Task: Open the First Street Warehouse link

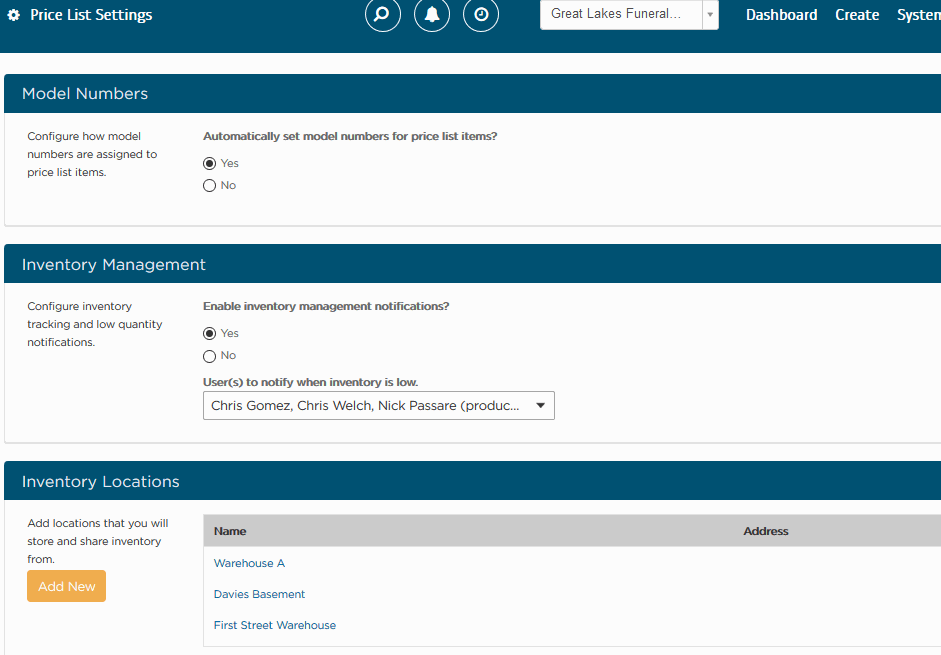Action: 275,625
